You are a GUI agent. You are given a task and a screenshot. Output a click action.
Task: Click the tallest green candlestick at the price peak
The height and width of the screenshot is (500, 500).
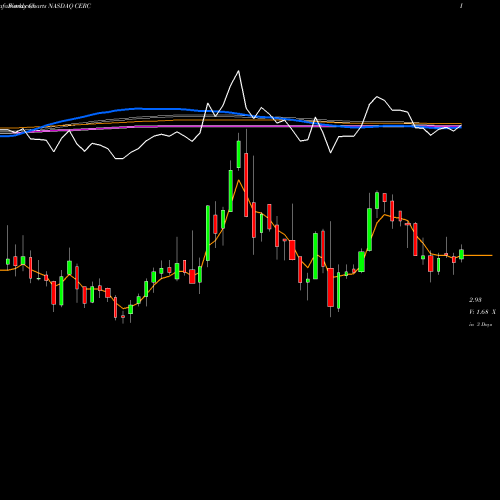[239, 154]
